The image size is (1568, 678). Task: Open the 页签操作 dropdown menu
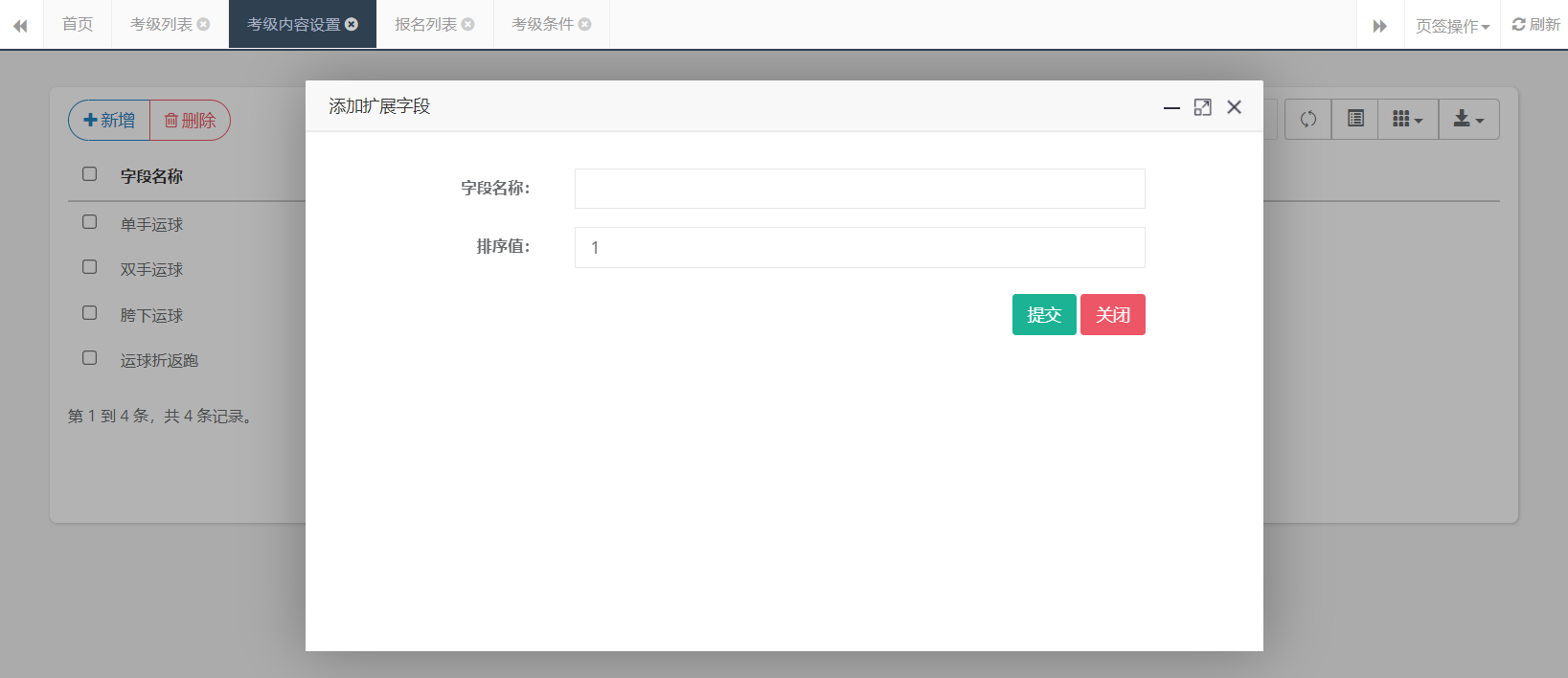pyautogui.click(x=1452, y=26)
